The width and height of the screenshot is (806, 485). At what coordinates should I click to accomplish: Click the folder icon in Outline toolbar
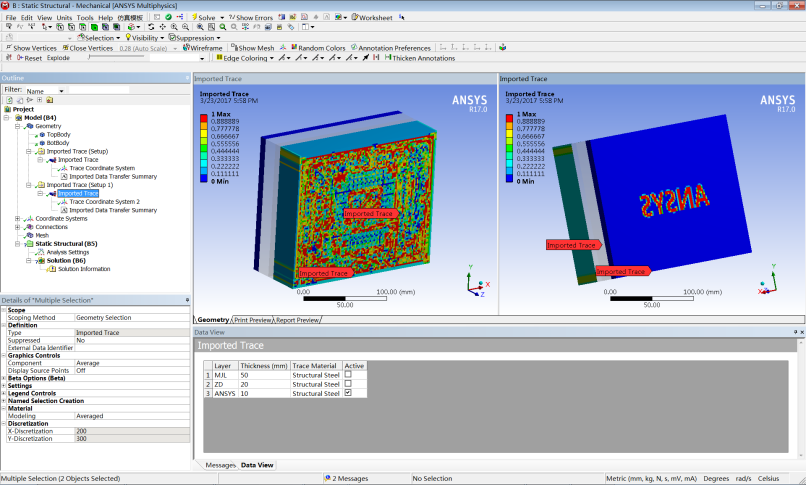[x=49, y=100]
